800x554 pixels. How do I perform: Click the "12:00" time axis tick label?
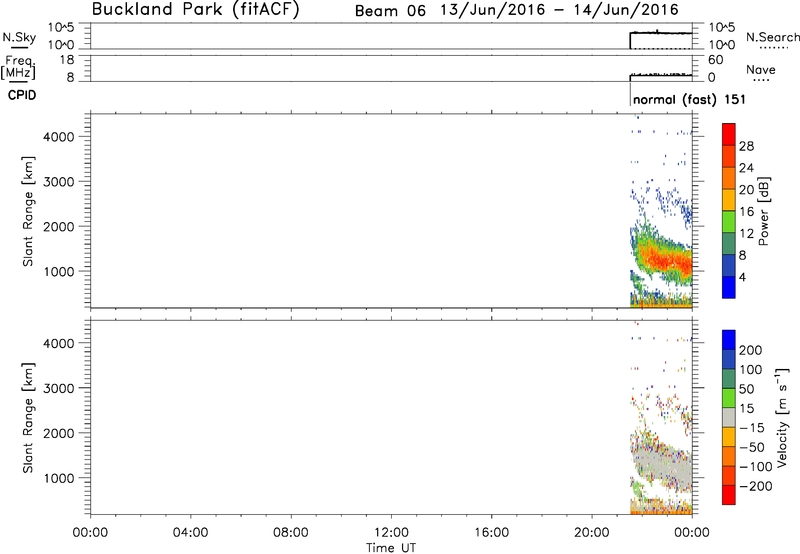[x=391, y=533]
